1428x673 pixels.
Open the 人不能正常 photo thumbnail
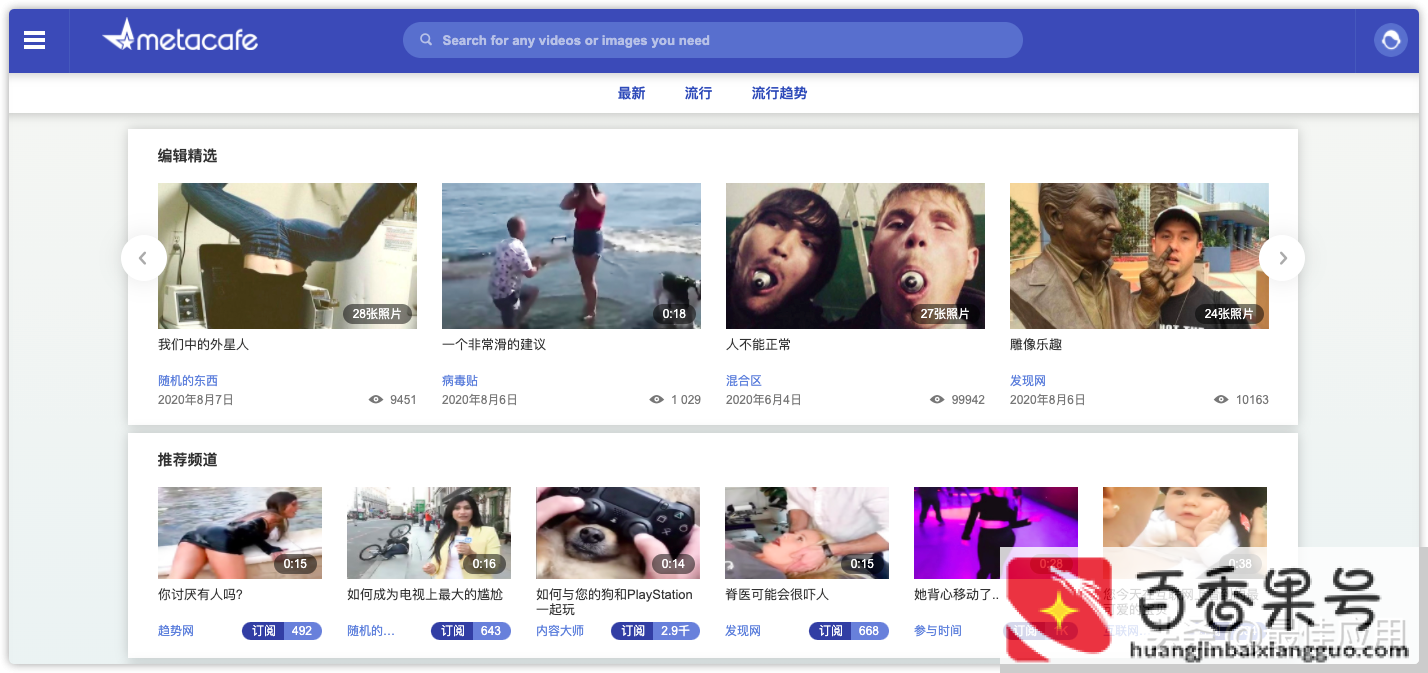(855, 256)
